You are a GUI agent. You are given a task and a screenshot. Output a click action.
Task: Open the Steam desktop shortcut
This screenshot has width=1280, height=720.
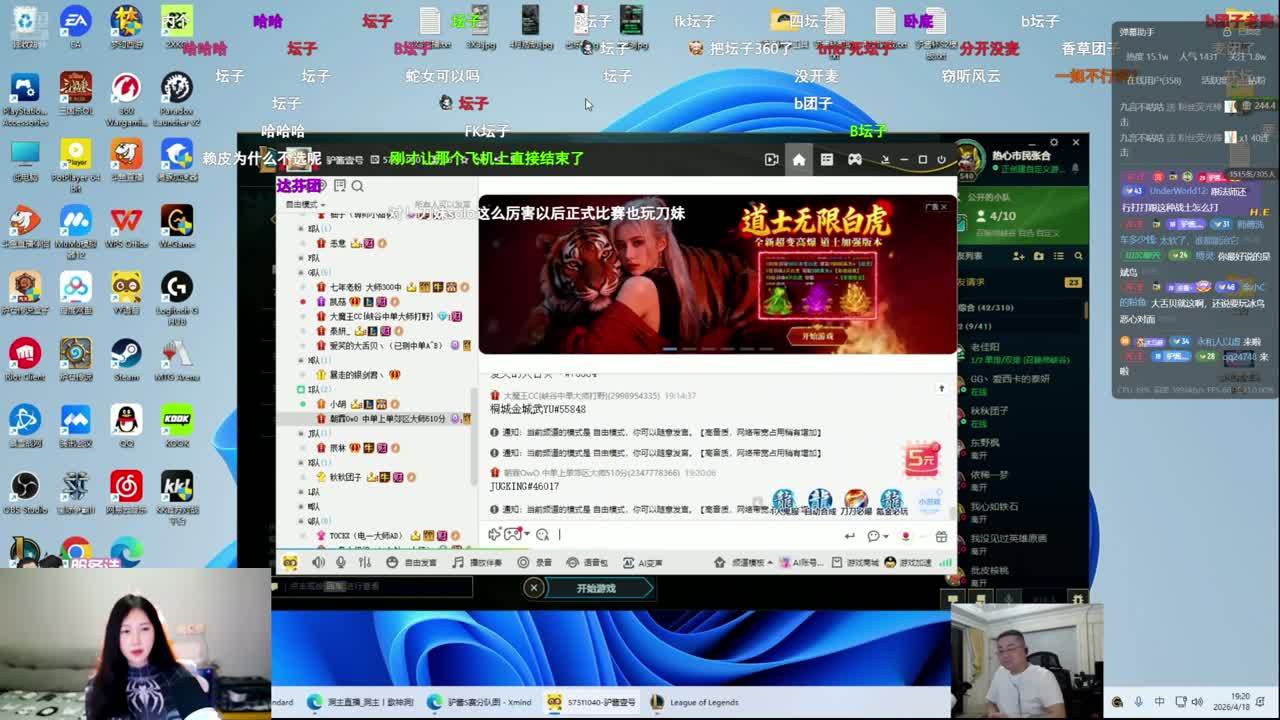click(126, 361)
